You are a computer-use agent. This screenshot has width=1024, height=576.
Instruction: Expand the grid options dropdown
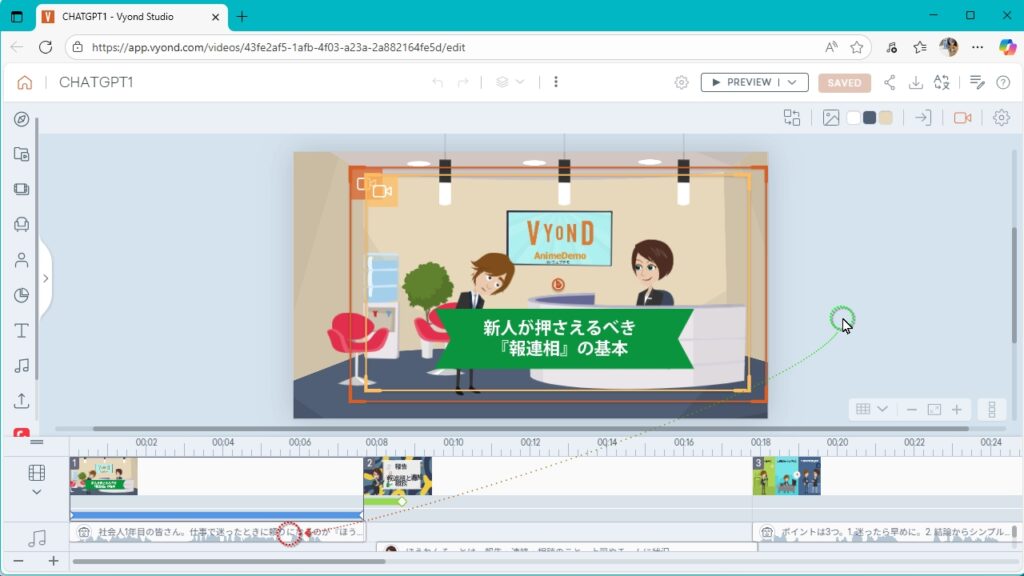[x=882, y=409]
